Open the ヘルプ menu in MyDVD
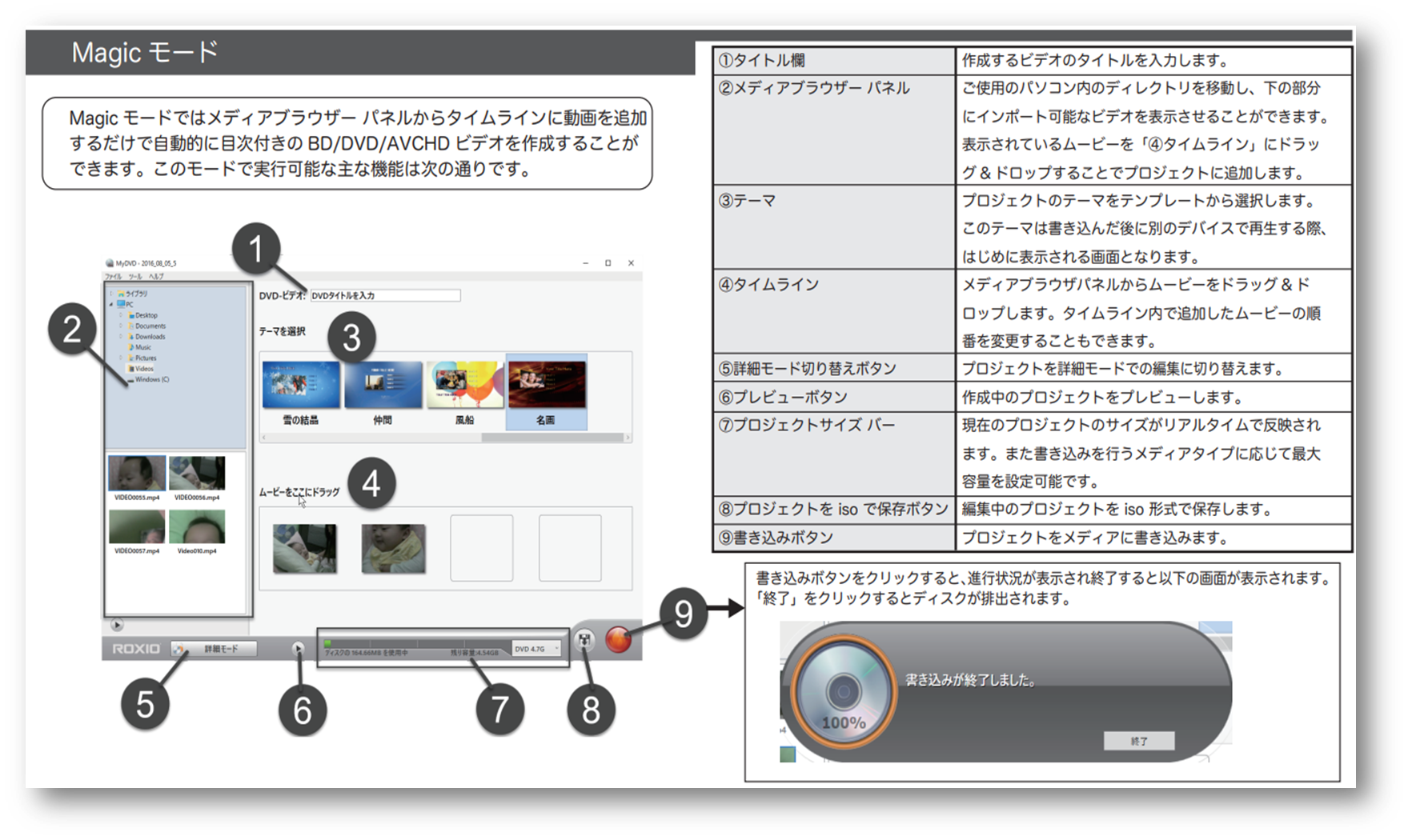 [x=156, y=276]
